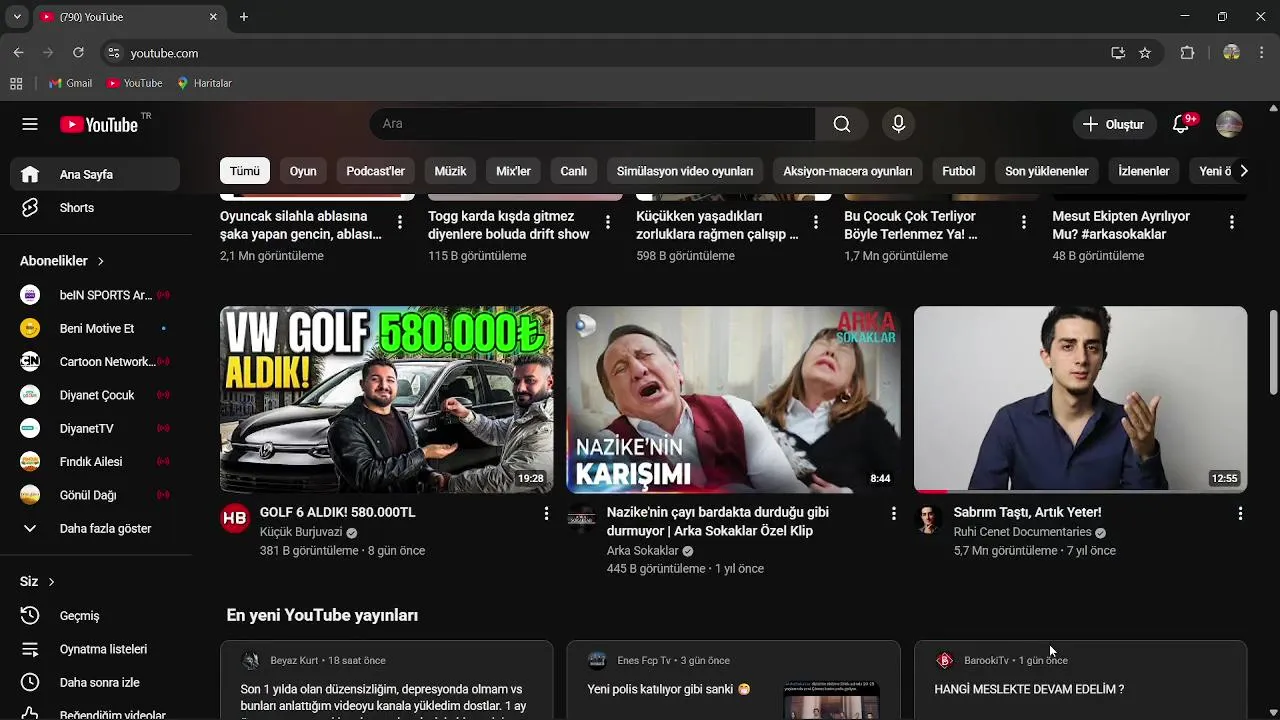Select Simülasyon video oyunları chip

point(685,171)
